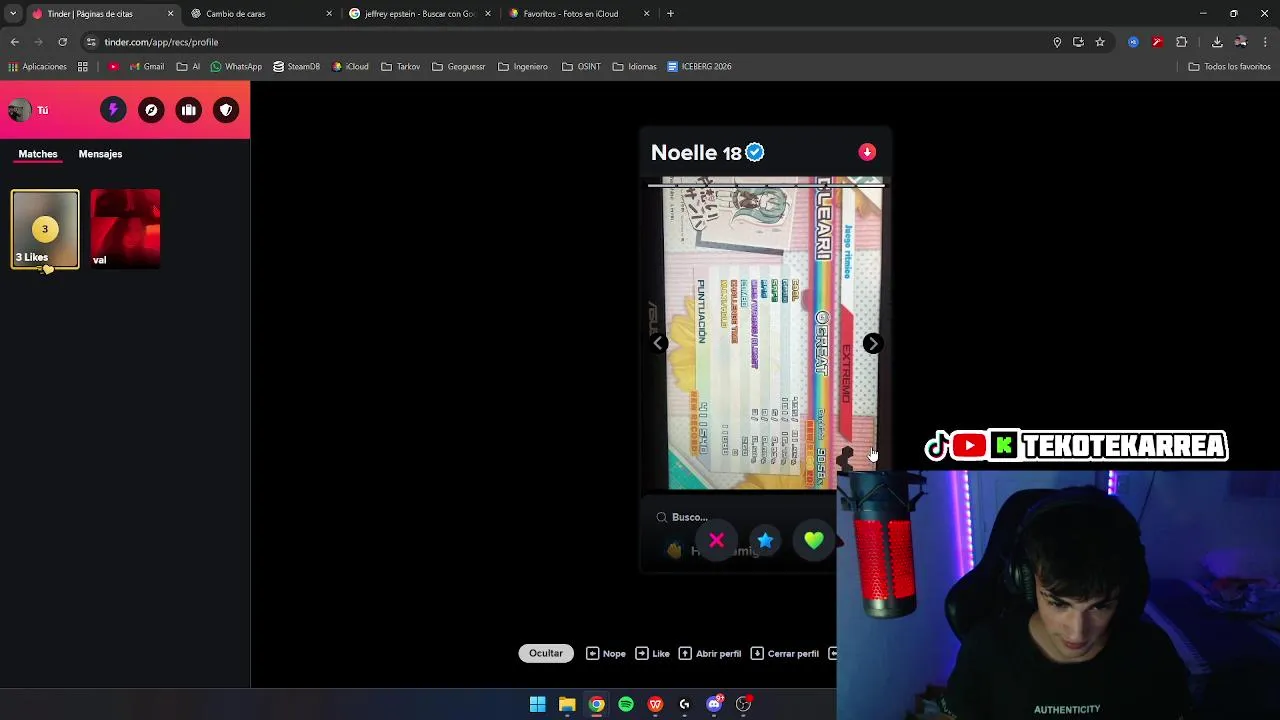The width and height of the screenshot is (1280, 720).
Task: Click the browser back arrow
Action: tap(15, 42)
